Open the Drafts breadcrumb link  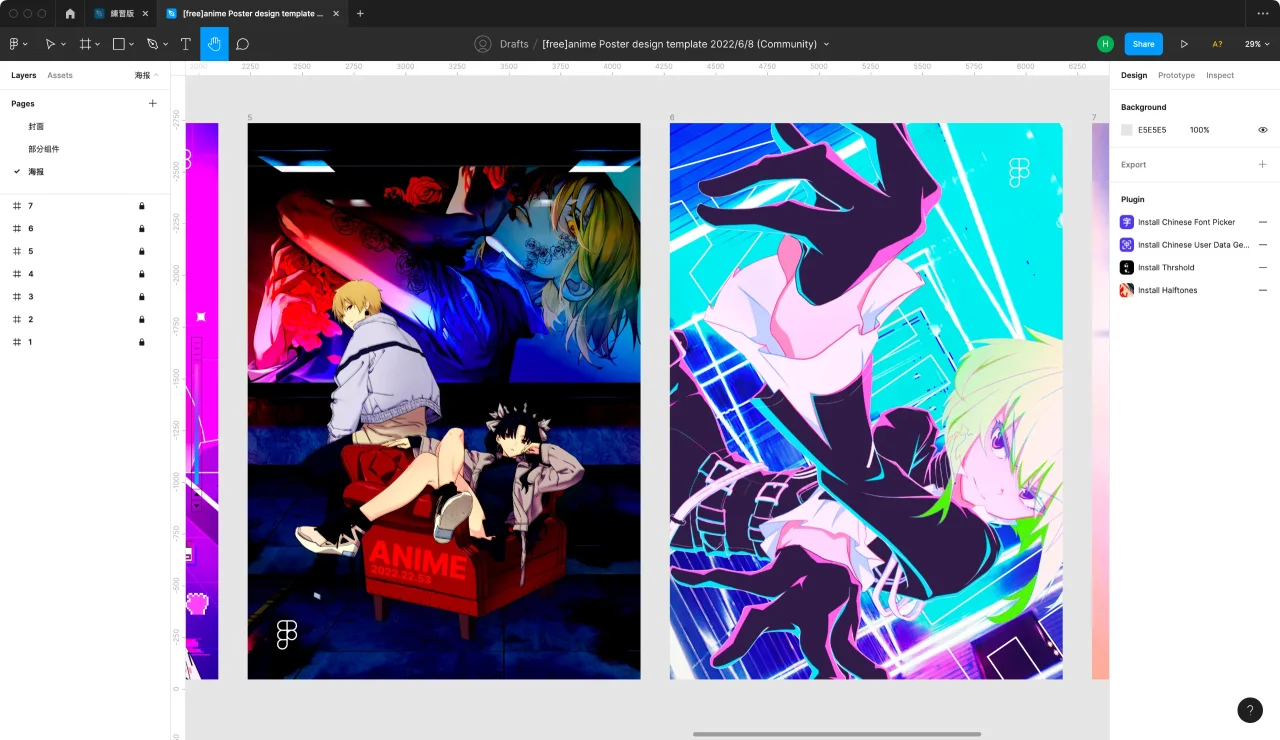pyautogui.click(x=514, y=44)
